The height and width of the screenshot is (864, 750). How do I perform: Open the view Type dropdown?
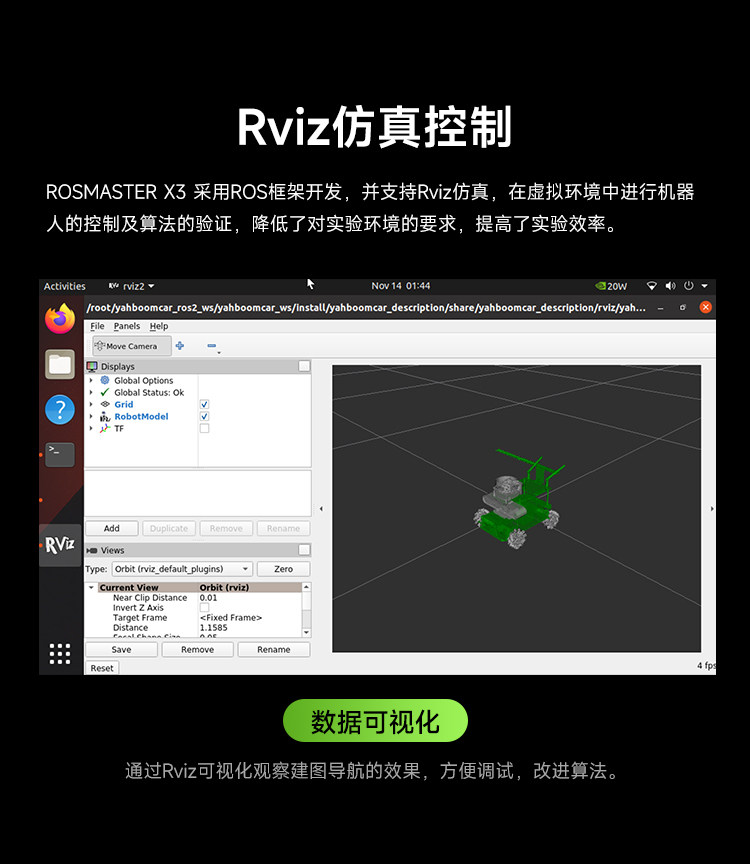pyautogui.click(x=182, y=569)
